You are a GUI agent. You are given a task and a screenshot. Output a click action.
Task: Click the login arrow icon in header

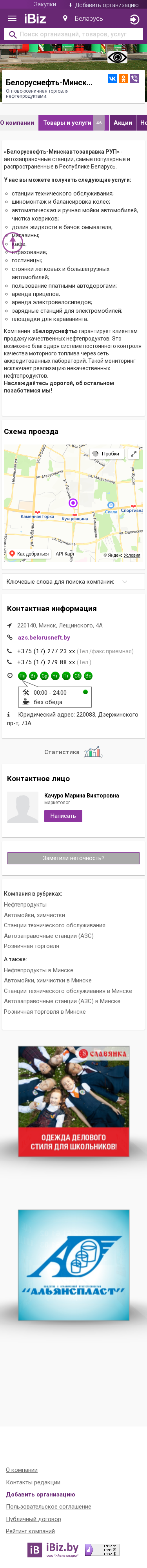(x=135, y=20)
